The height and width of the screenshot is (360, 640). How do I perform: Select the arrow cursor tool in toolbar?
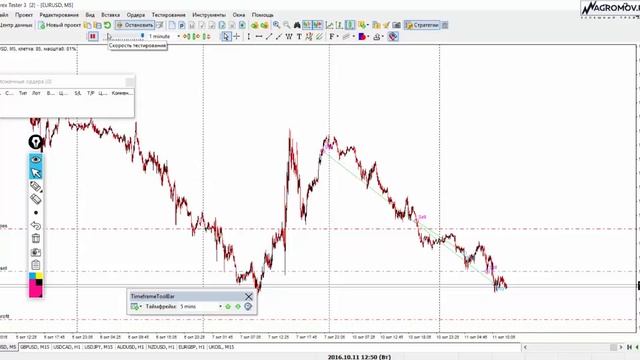coord(226,37)
